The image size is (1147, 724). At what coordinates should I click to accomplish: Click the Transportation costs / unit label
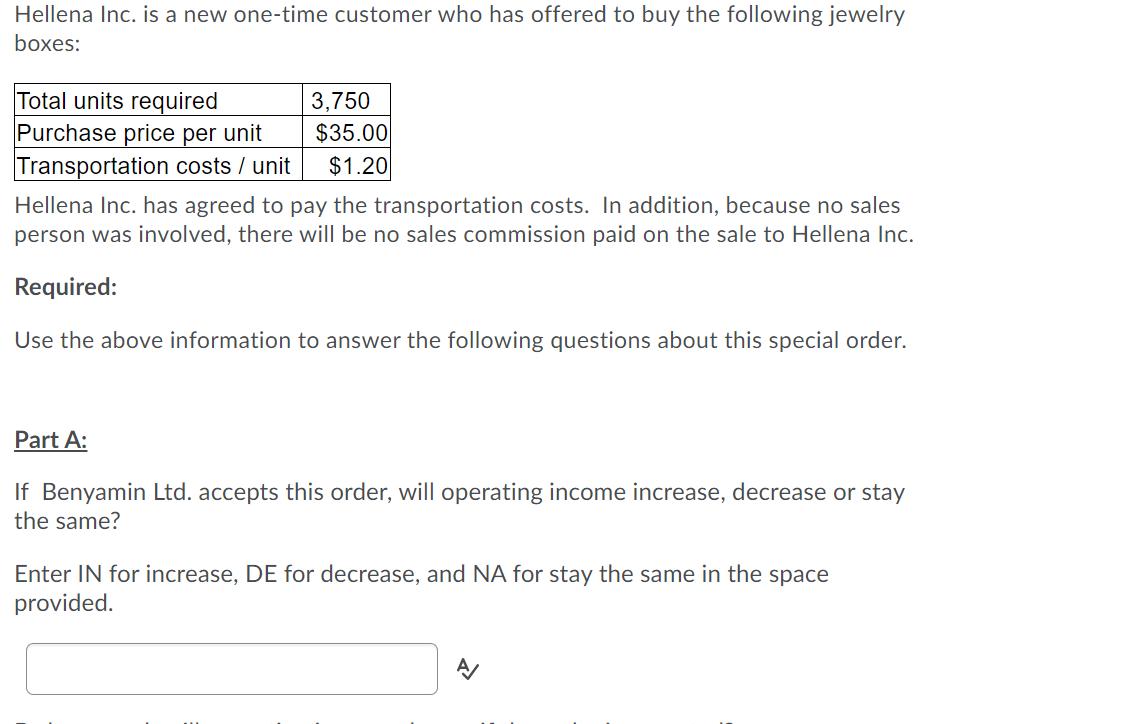pyautogui.click(x=155, y=165)
